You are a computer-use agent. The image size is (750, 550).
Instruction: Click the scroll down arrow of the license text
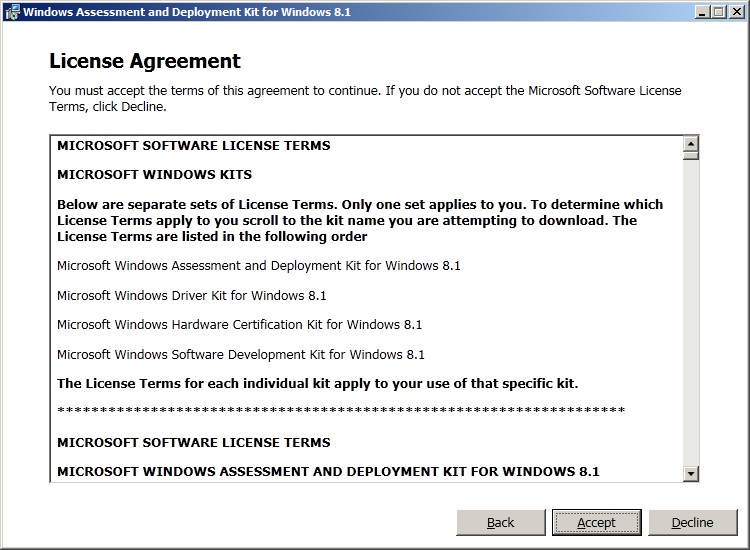690,473
